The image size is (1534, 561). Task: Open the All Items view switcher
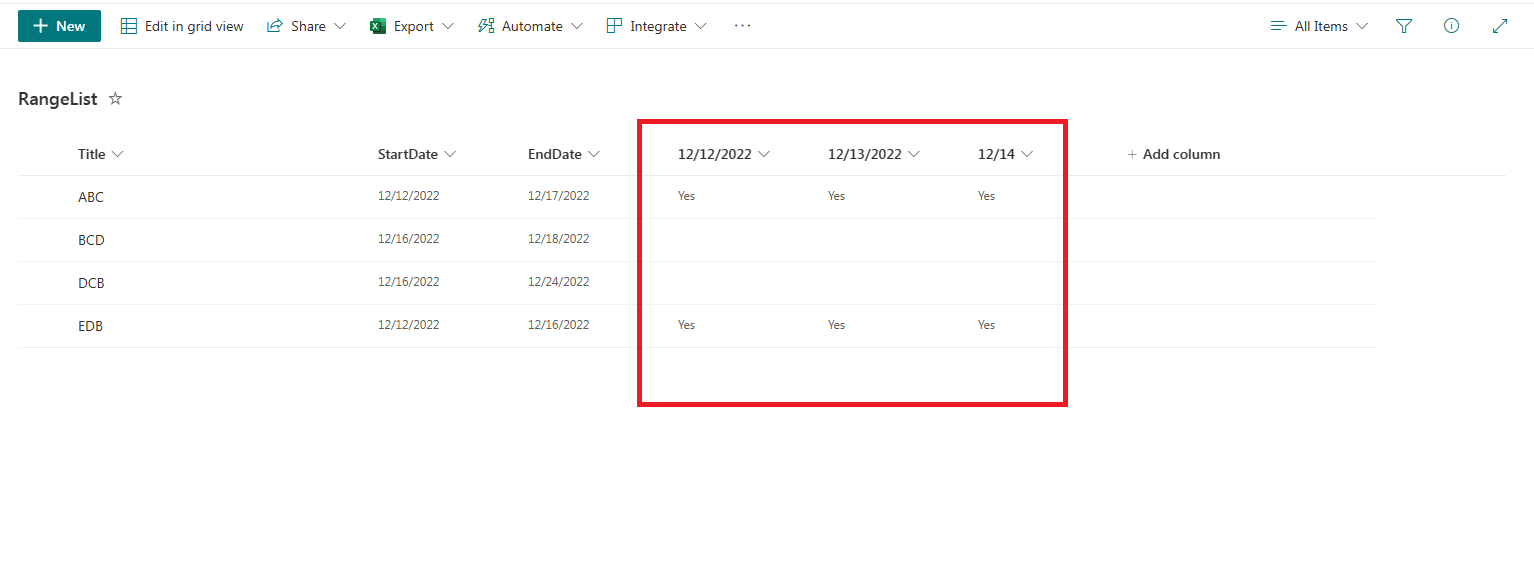pos(1319,26)
